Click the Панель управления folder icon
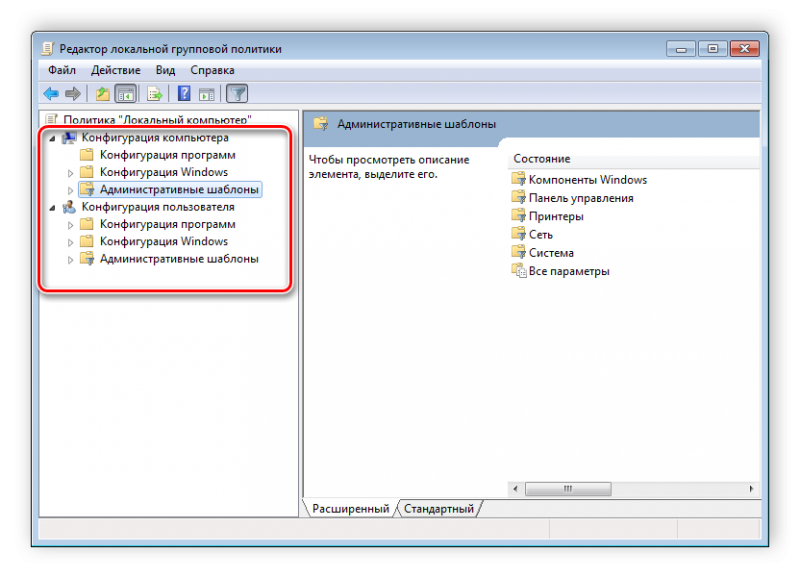The image size is (800, 578). (x=518, y=198)
